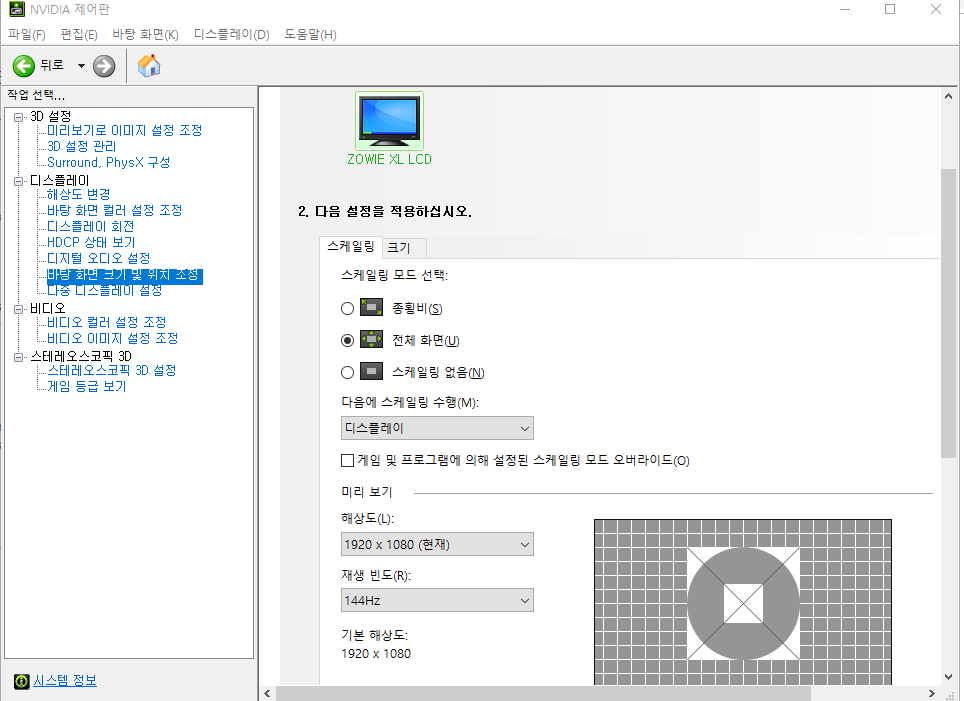Click the horizontal scrollbar thumb
Image resolution: width=964 pixels, height=701 pixels.
pos(543,693)
